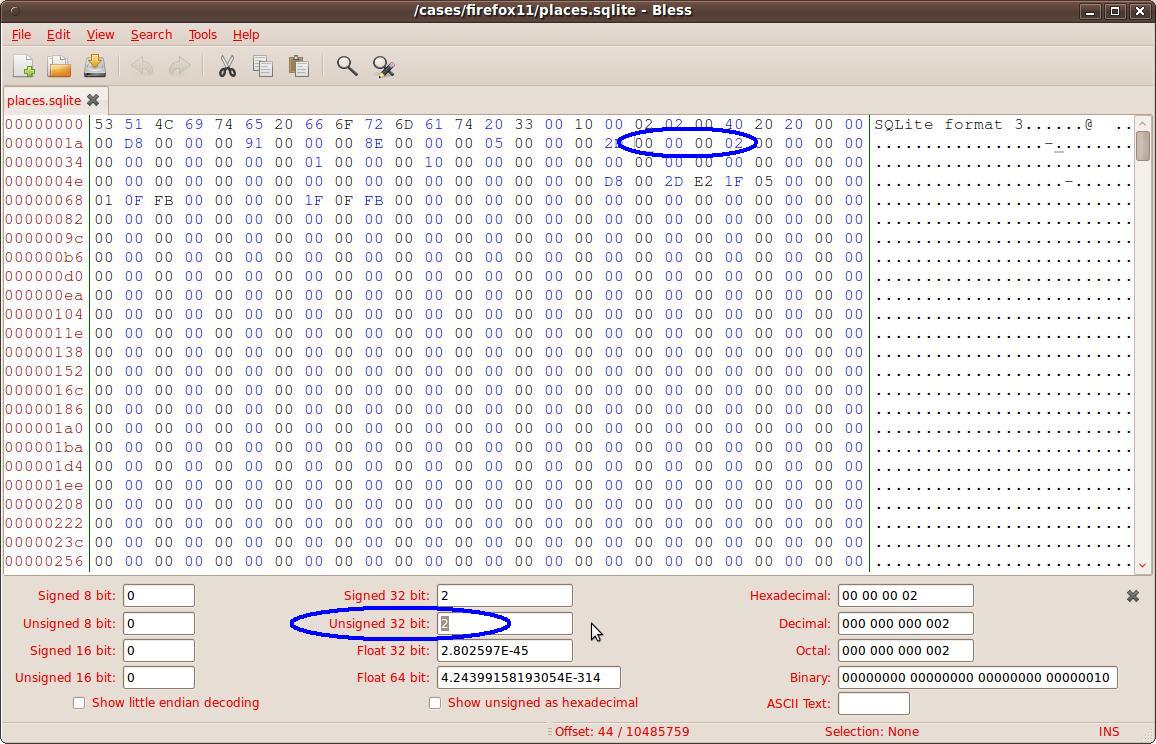Click the Find magnifier icon
The image size is (1156, 744).
coord(347,66)
